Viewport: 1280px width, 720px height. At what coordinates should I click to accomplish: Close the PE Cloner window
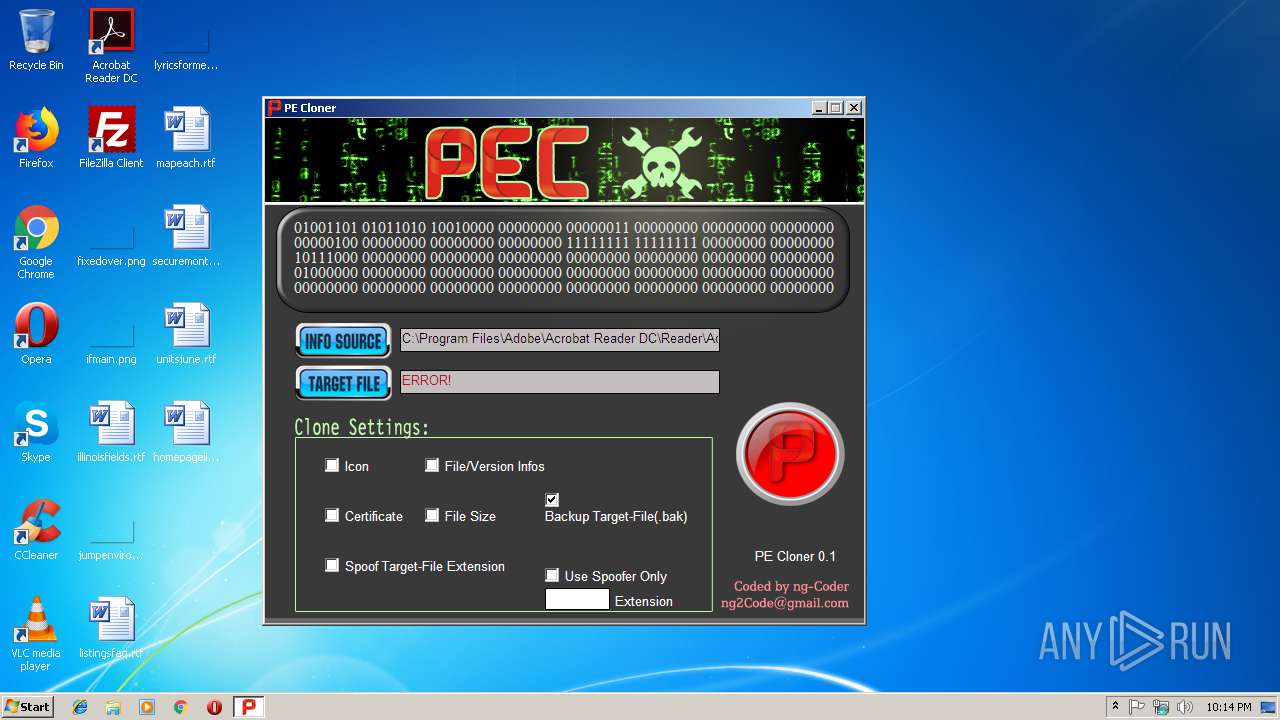(x=853, y=107)
